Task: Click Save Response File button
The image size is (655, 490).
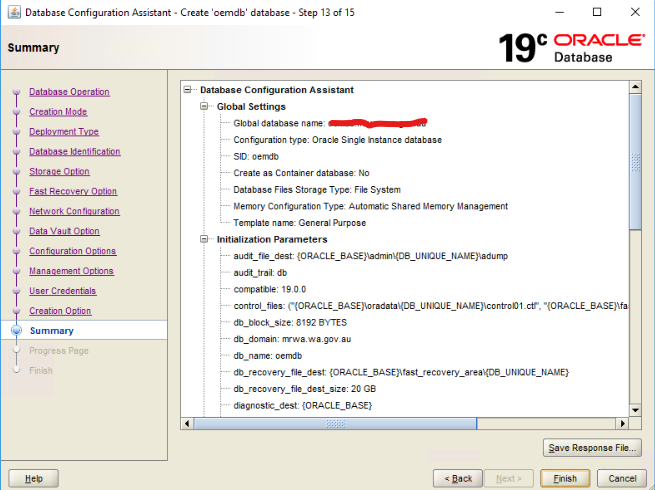Action: point(591,448)
